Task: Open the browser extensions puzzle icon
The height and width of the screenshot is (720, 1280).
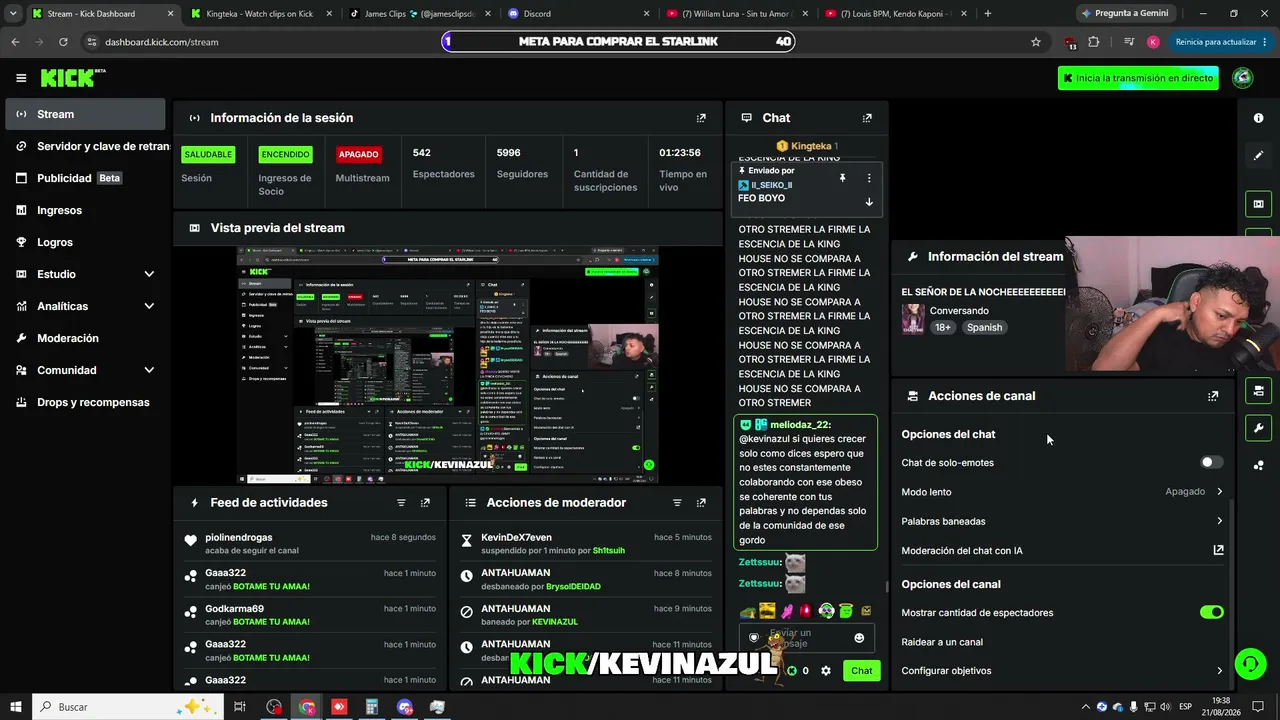Action: (x=1094, y=42)
